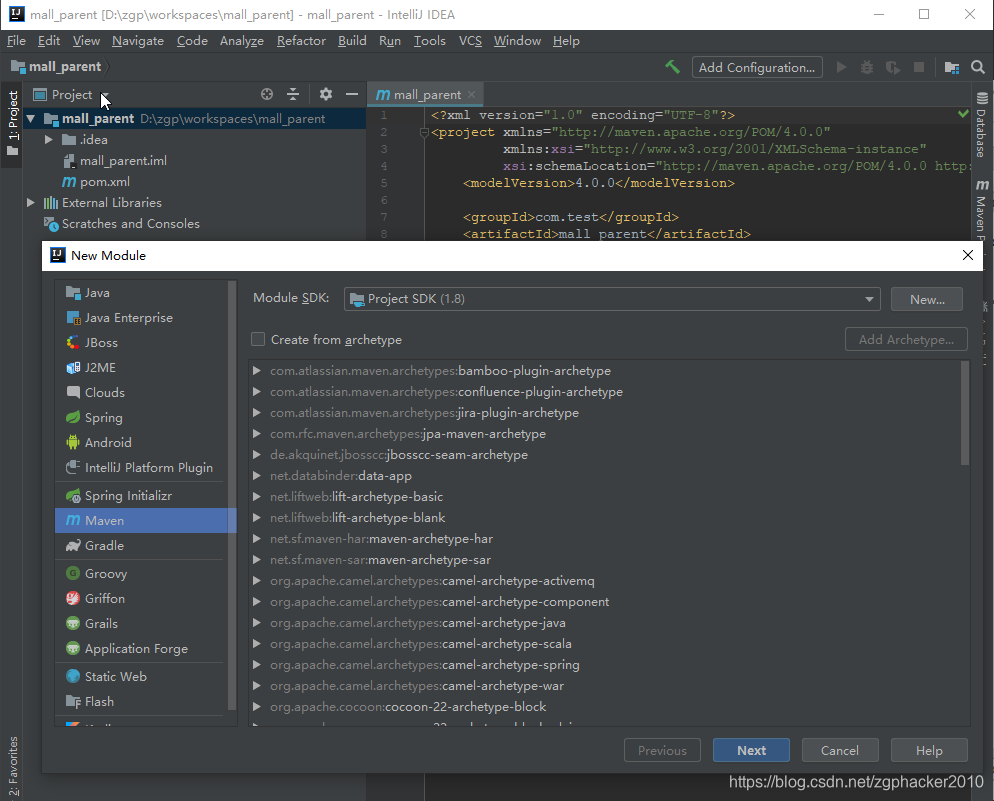Click the New... SDK button
Image resolution: width=994 pixels, height=801 pixels.
[927, 299]
